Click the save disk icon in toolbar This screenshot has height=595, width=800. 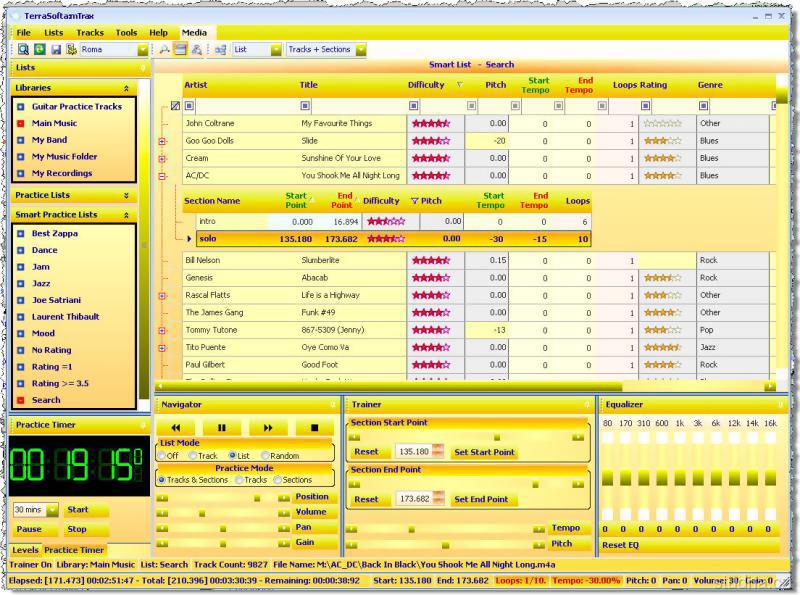pyautogui.click(x=56, y=49)
